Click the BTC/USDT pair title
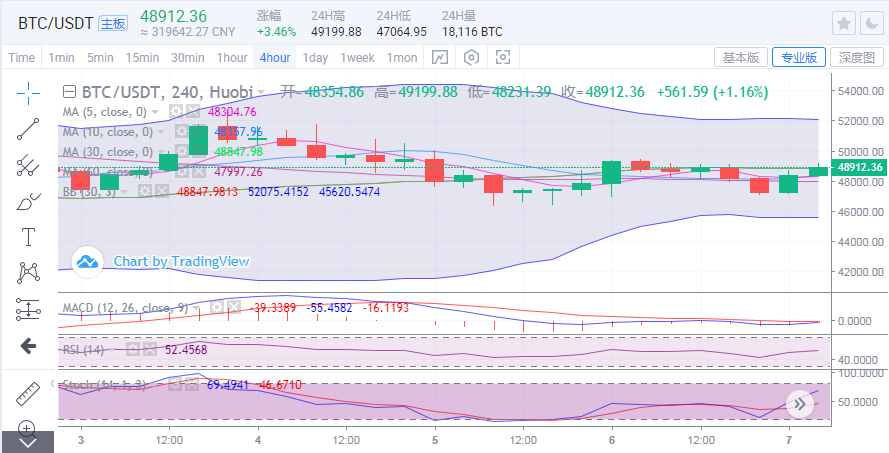889x453 pixels. tap(56, 23)
